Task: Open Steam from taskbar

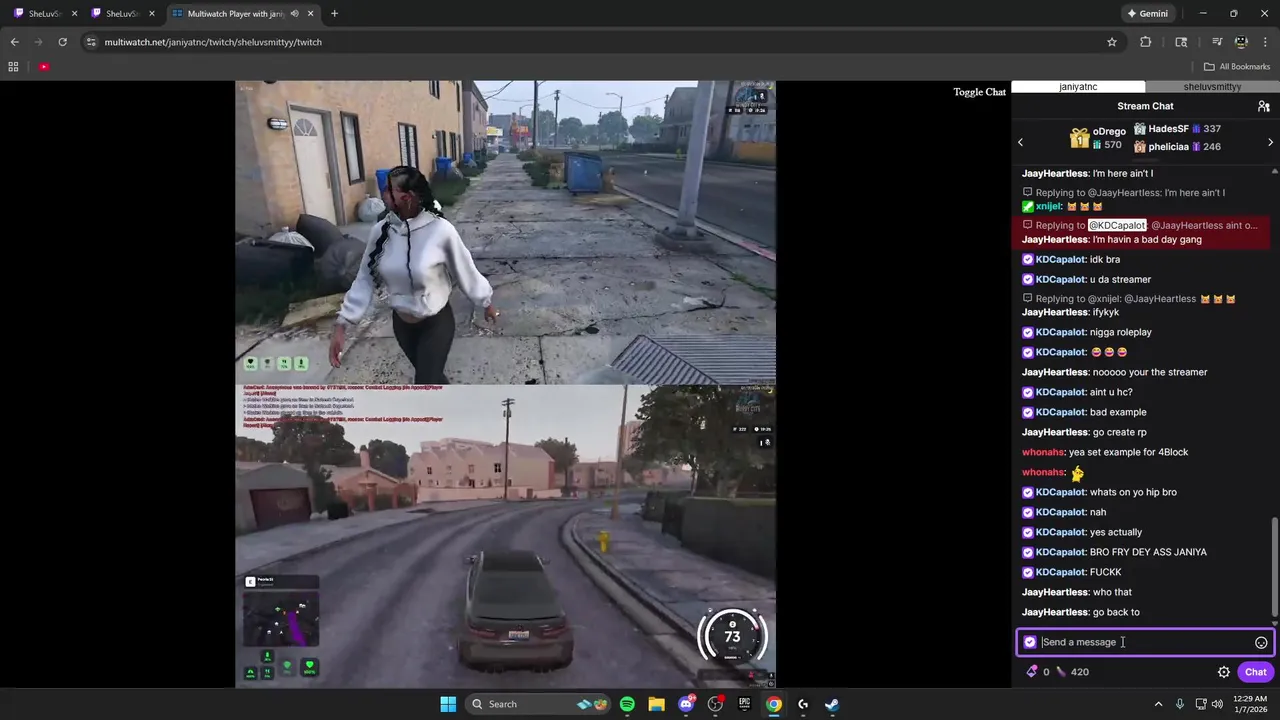Action: [832, 704]
